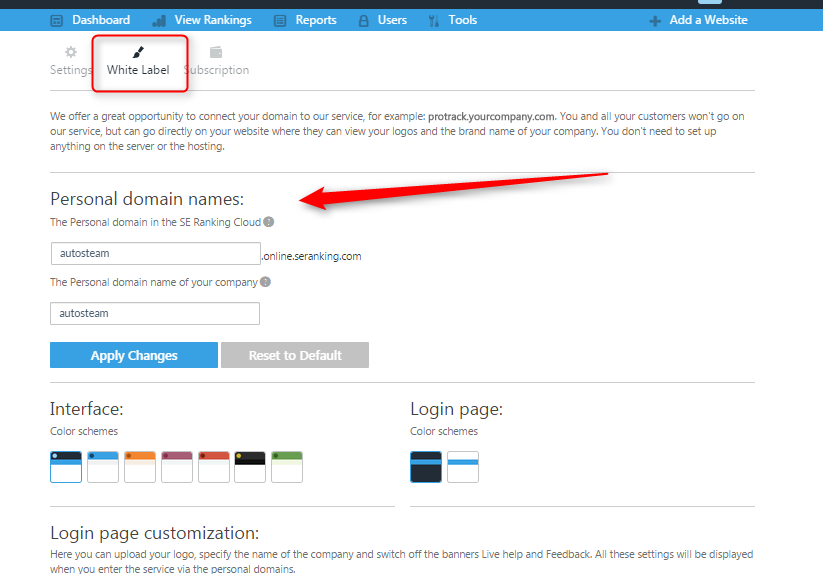Click the Subscription wallet icon
The image size is (823, 574).
coord(216,52)
